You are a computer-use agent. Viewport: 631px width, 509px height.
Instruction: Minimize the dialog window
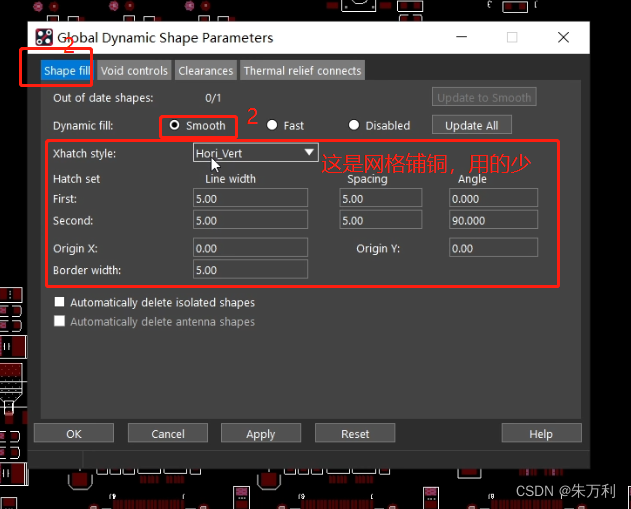[x=463, y=37]
